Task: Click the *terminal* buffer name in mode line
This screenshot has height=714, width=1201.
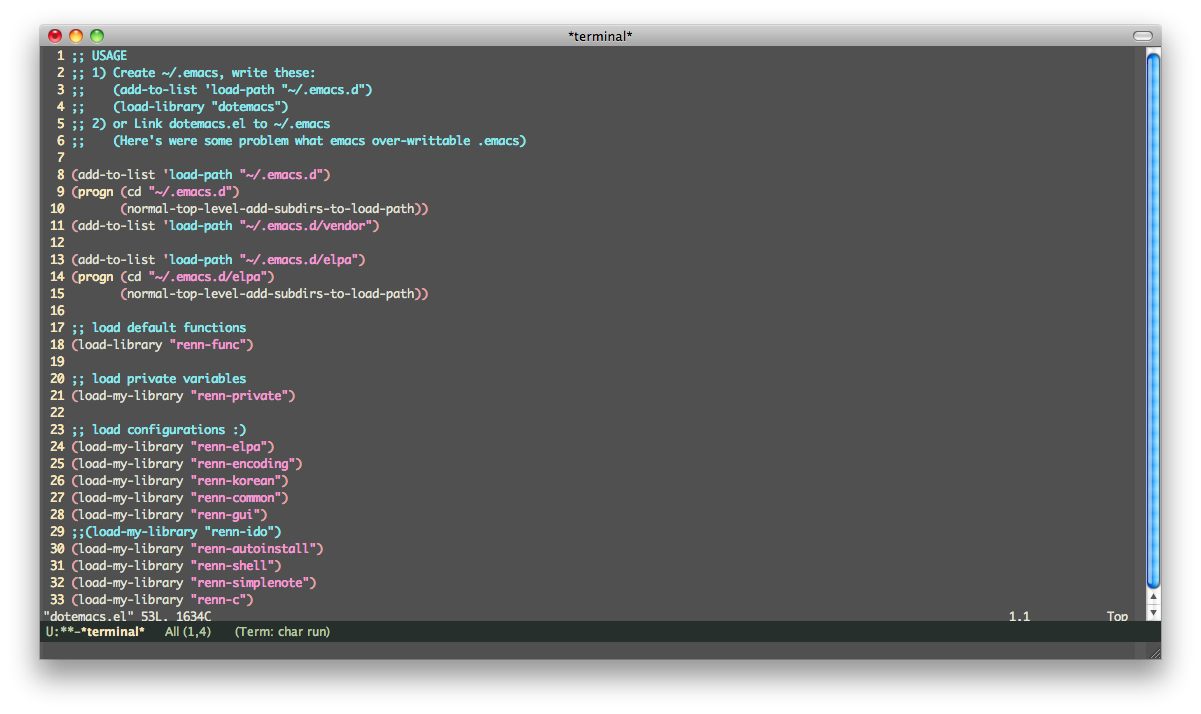Action: pos(116,631)
